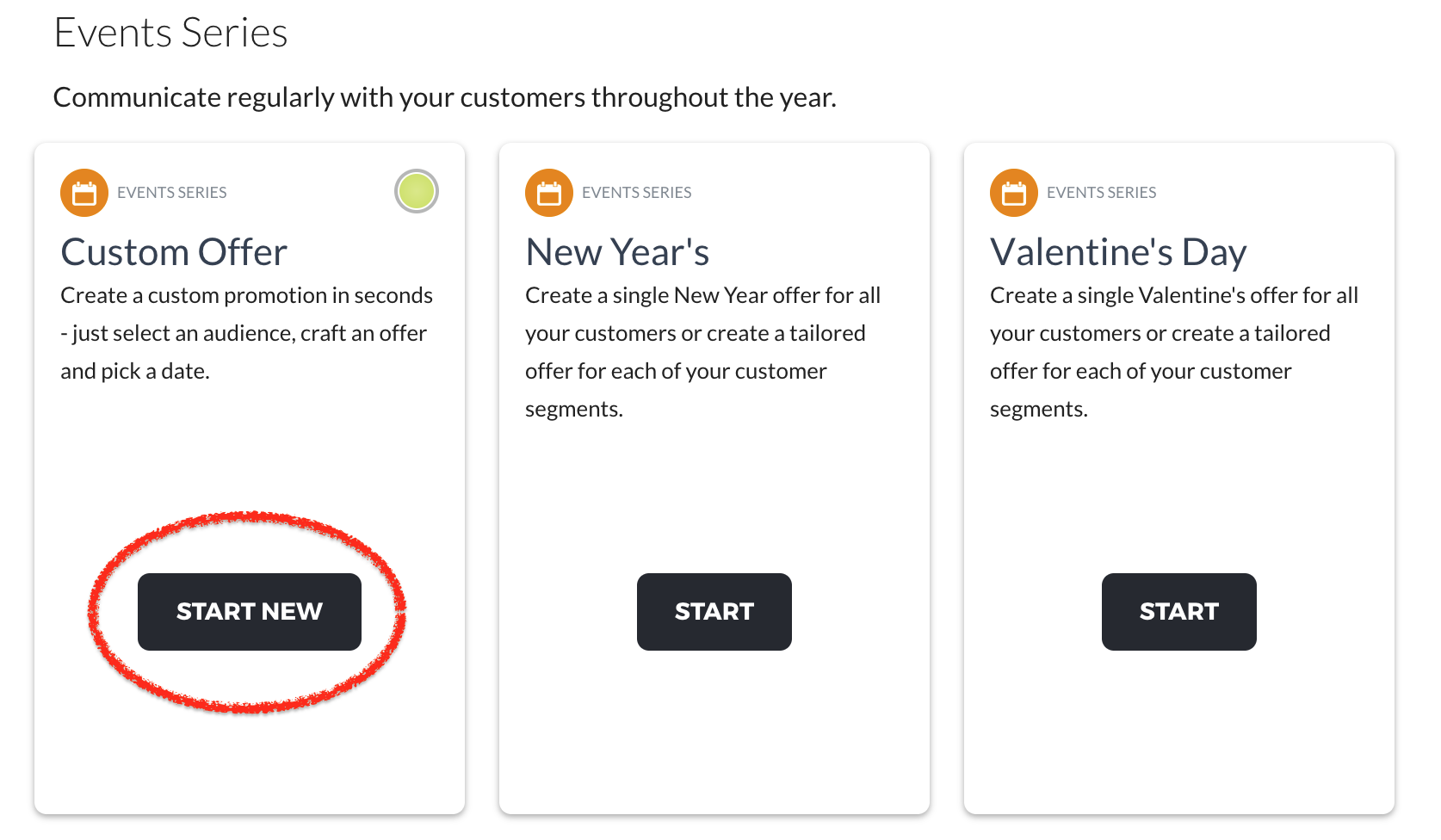Click the Valentine's Day calendar icon
This screenshot has height=840, width=1441.
pyautogui.click(x=1014, y=193)
